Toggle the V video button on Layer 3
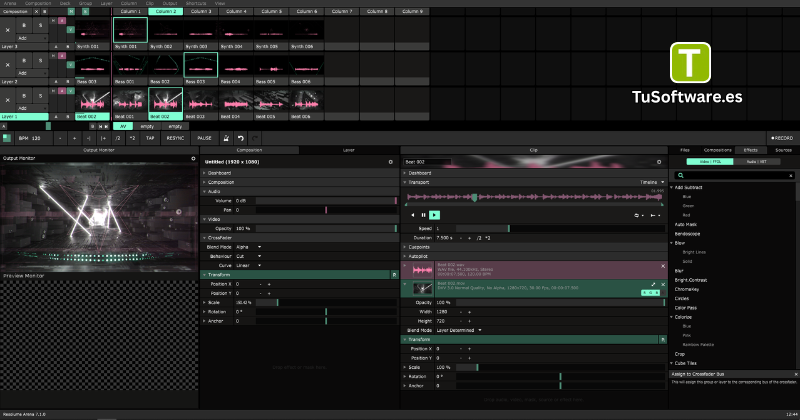 (x=70, y=30)
